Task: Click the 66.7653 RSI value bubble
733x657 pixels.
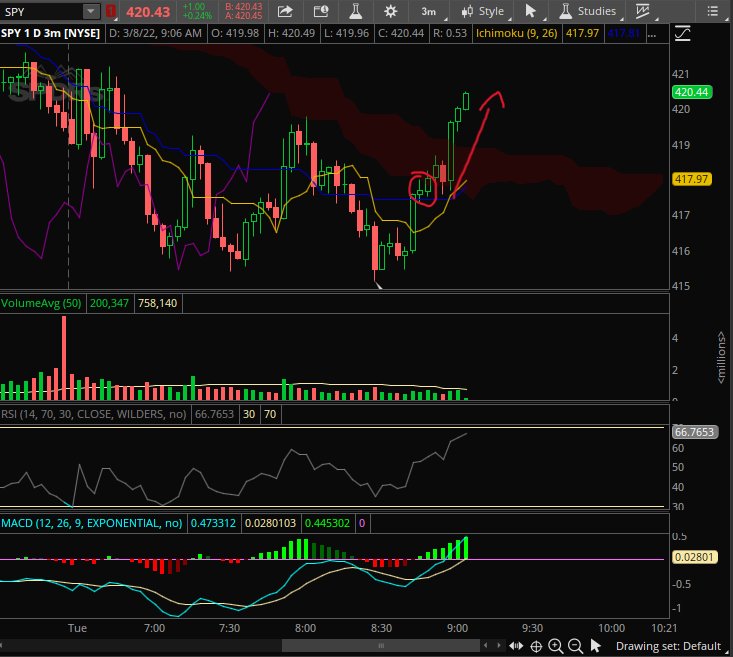Action: pyautogui.click(x=694, y=432)
